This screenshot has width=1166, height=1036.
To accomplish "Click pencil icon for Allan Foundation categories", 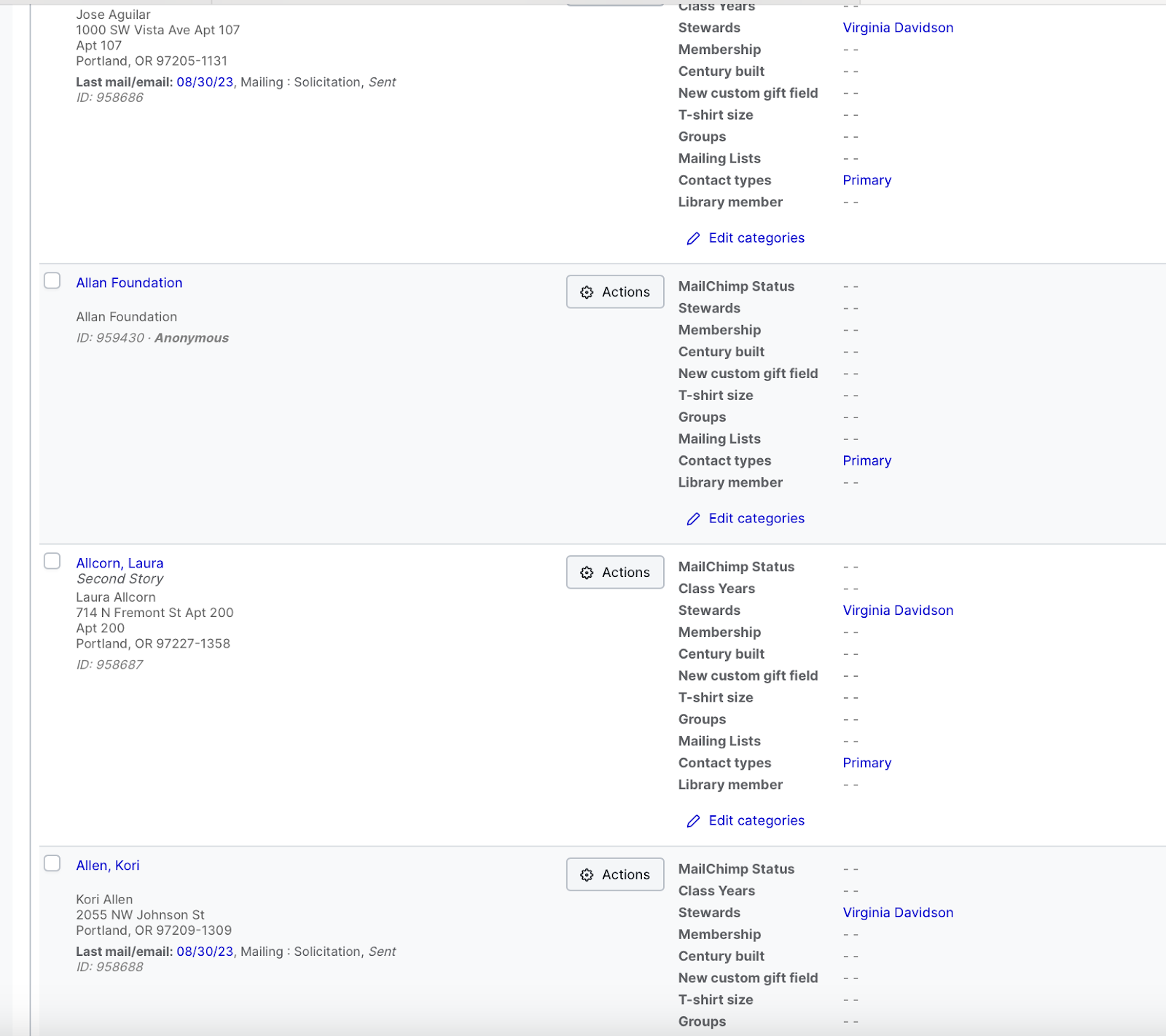I will [x=693, y=519].
